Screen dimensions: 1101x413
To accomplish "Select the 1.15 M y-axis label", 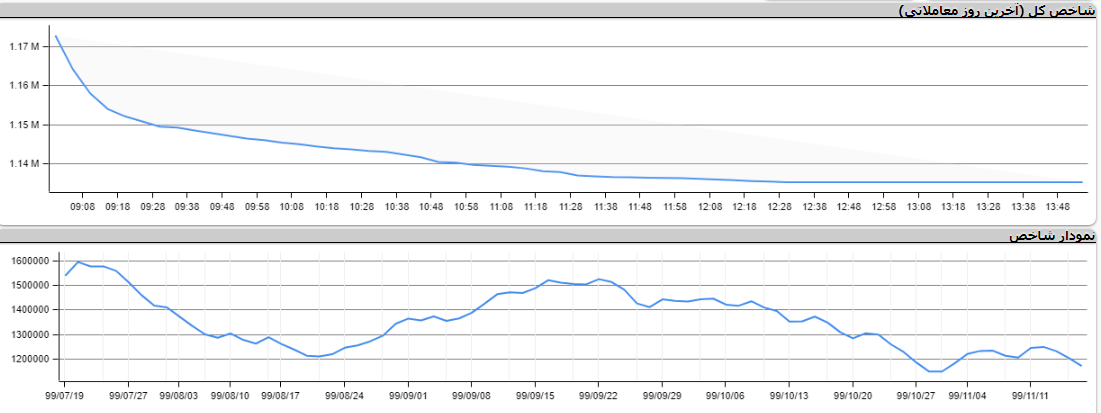I will coord(23,125).
